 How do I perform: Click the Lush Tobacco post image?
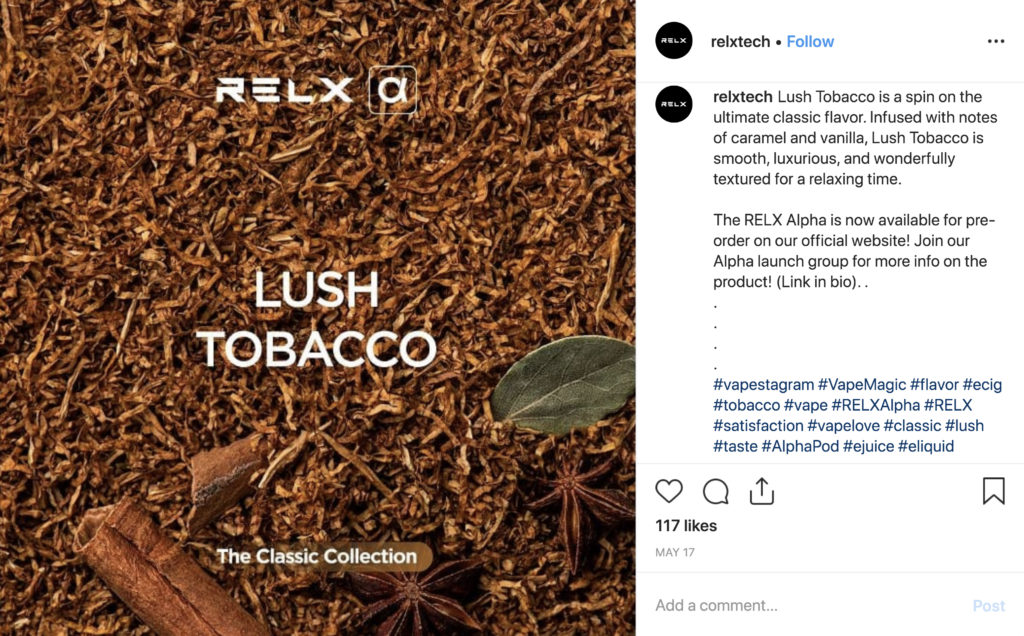317,318
